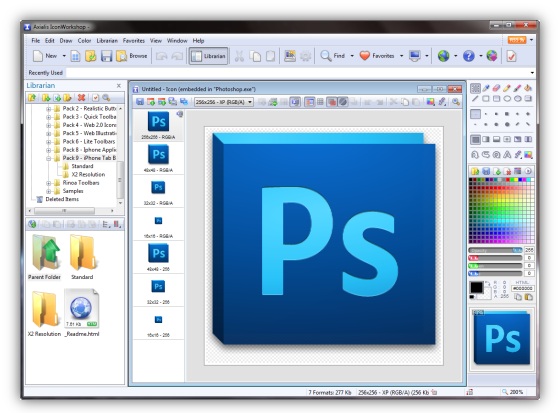The width and height of the screenshot is (560, 413).
Task: Expand Pack 2 - Realistic Buttons folder
Action: click(x=49, y=108)
